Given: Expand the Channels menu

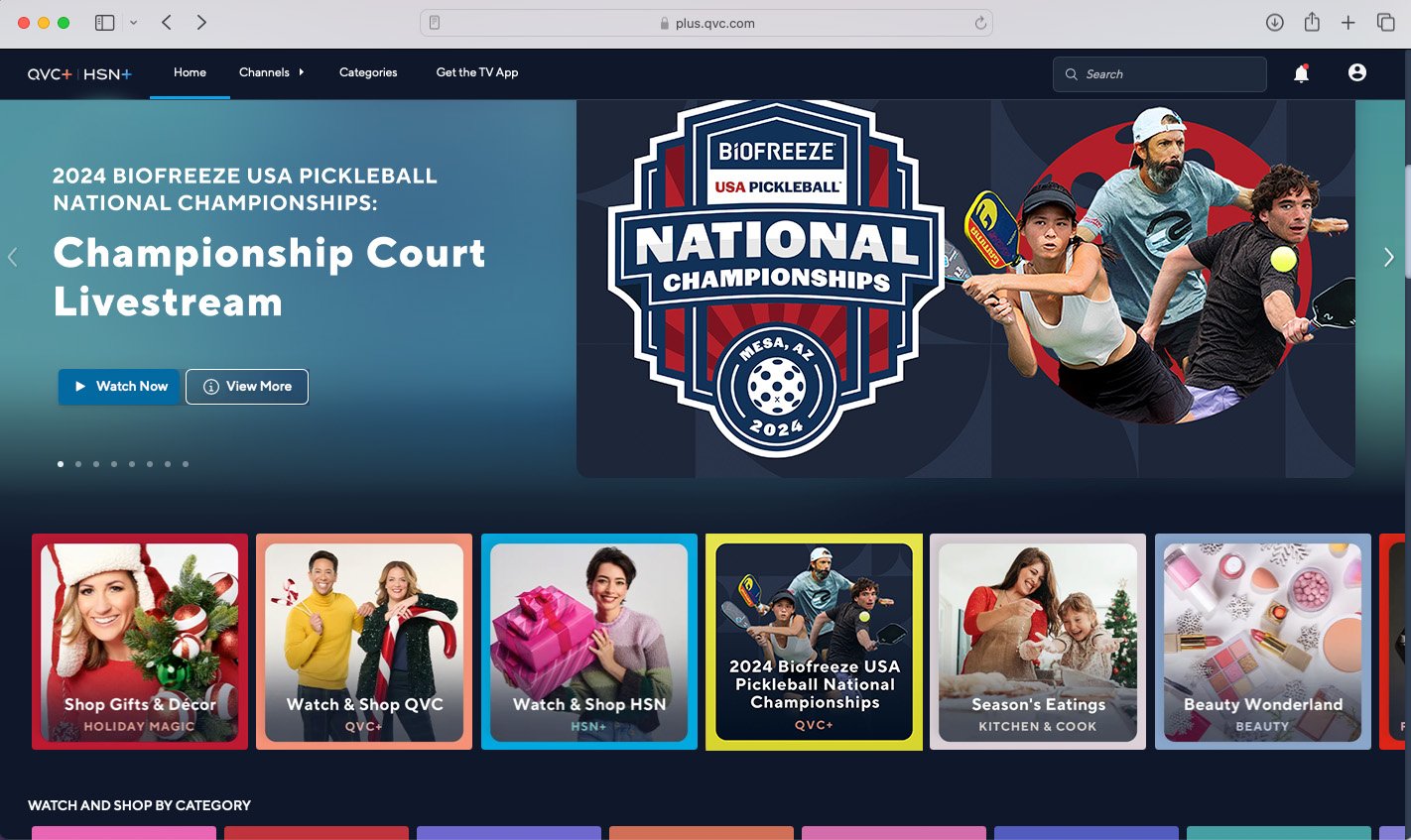Looking at the screenshot, I should tap(272, 72).
